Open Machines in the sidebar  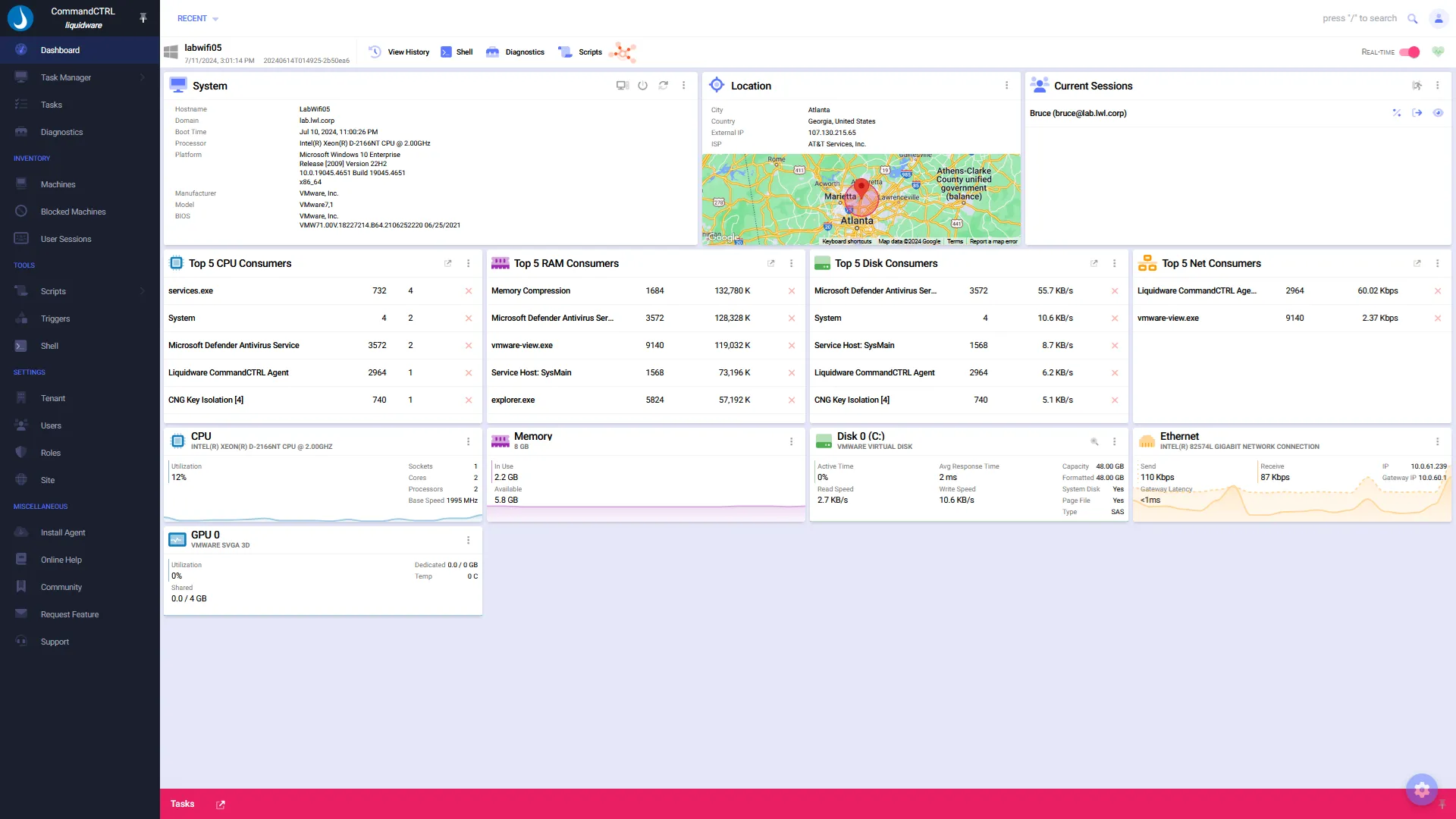click(80, 184)
